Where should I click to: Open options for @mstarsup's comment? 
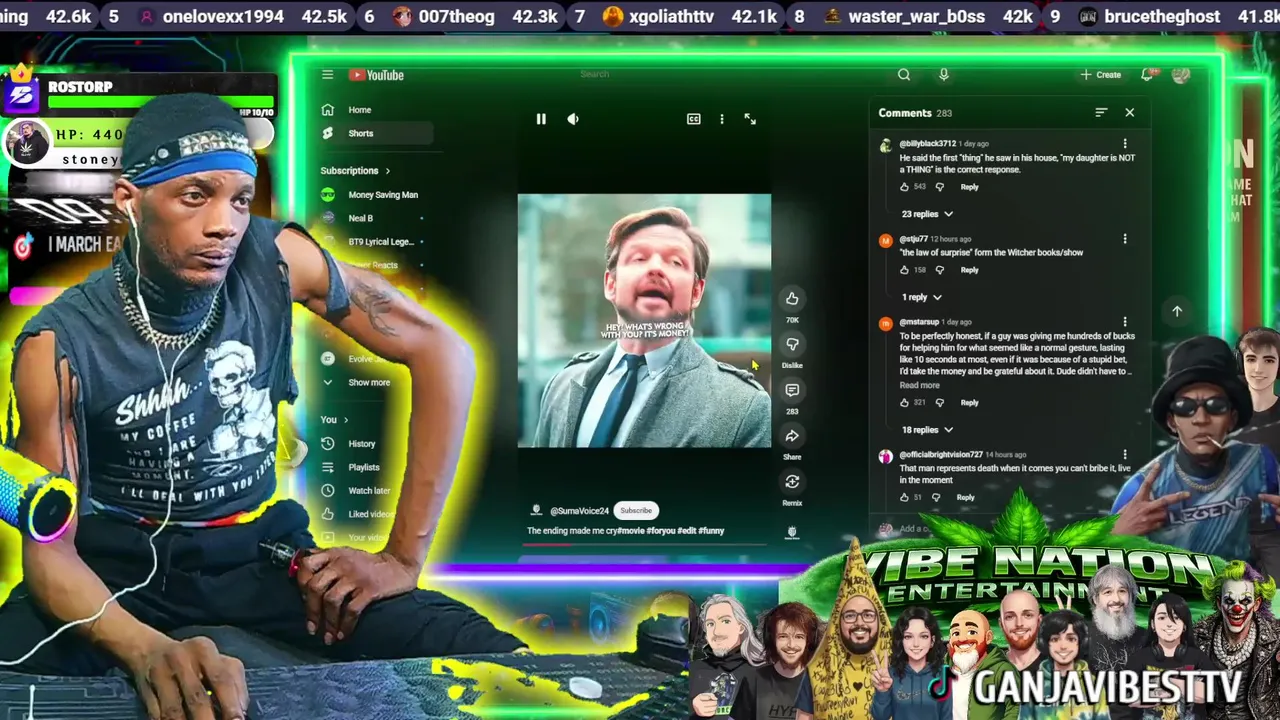tap(1125, 322)
